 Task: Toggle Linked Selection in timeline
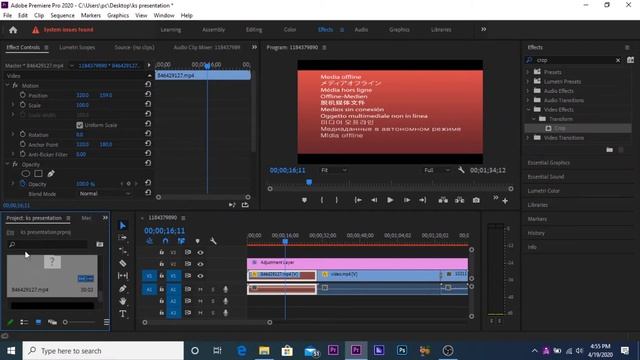click(181, 241)
